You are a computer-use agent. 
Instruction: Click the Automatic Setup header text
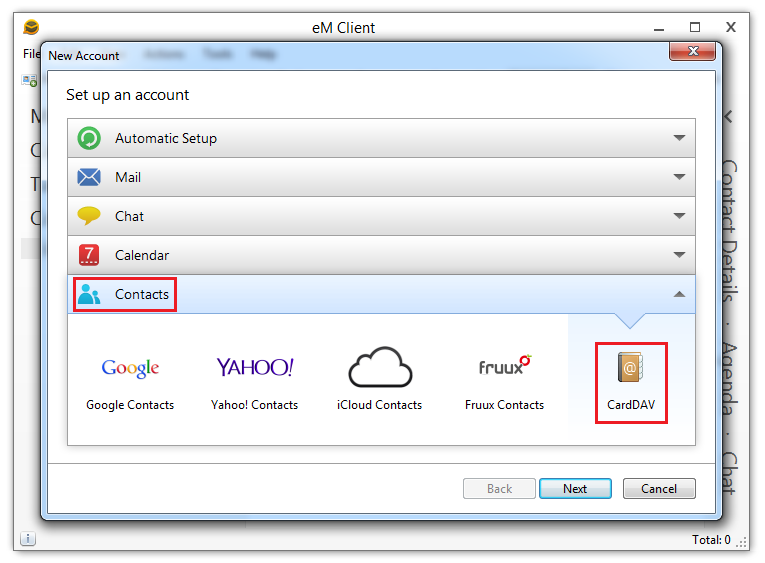[x=166, y=139]
